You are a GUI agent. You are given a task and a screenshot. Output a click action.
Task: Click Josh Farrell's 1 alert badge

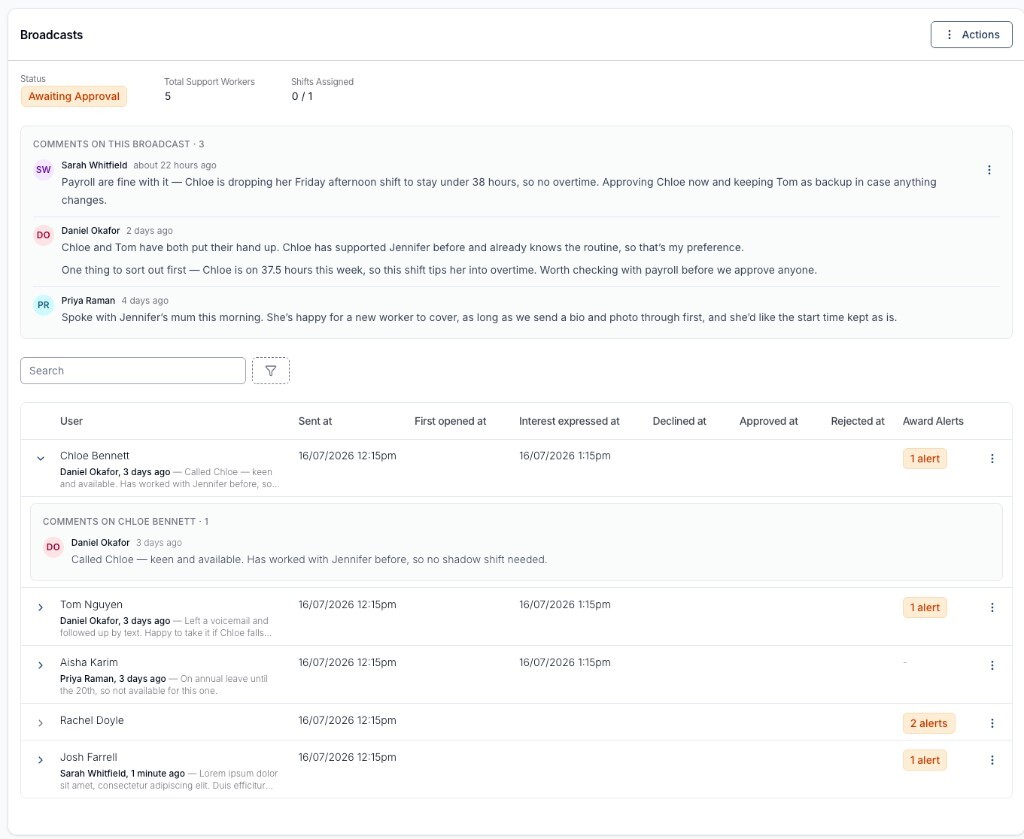click(x=925, y=760)
